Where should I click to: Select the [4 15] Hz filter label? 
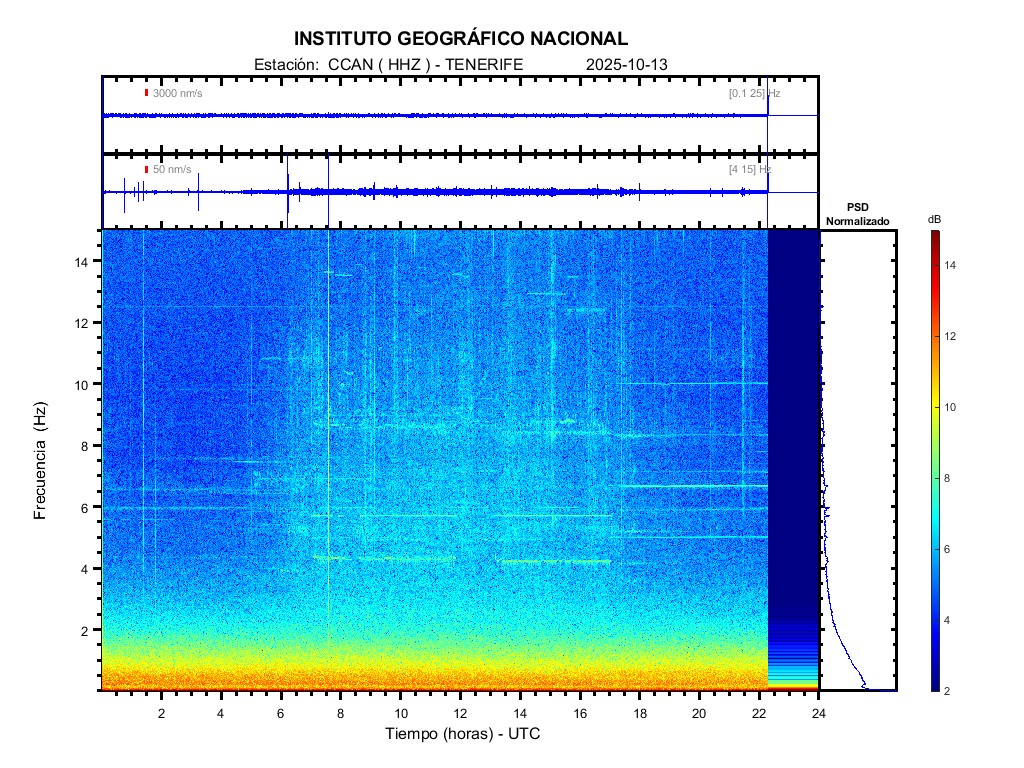tap(750, 169)
